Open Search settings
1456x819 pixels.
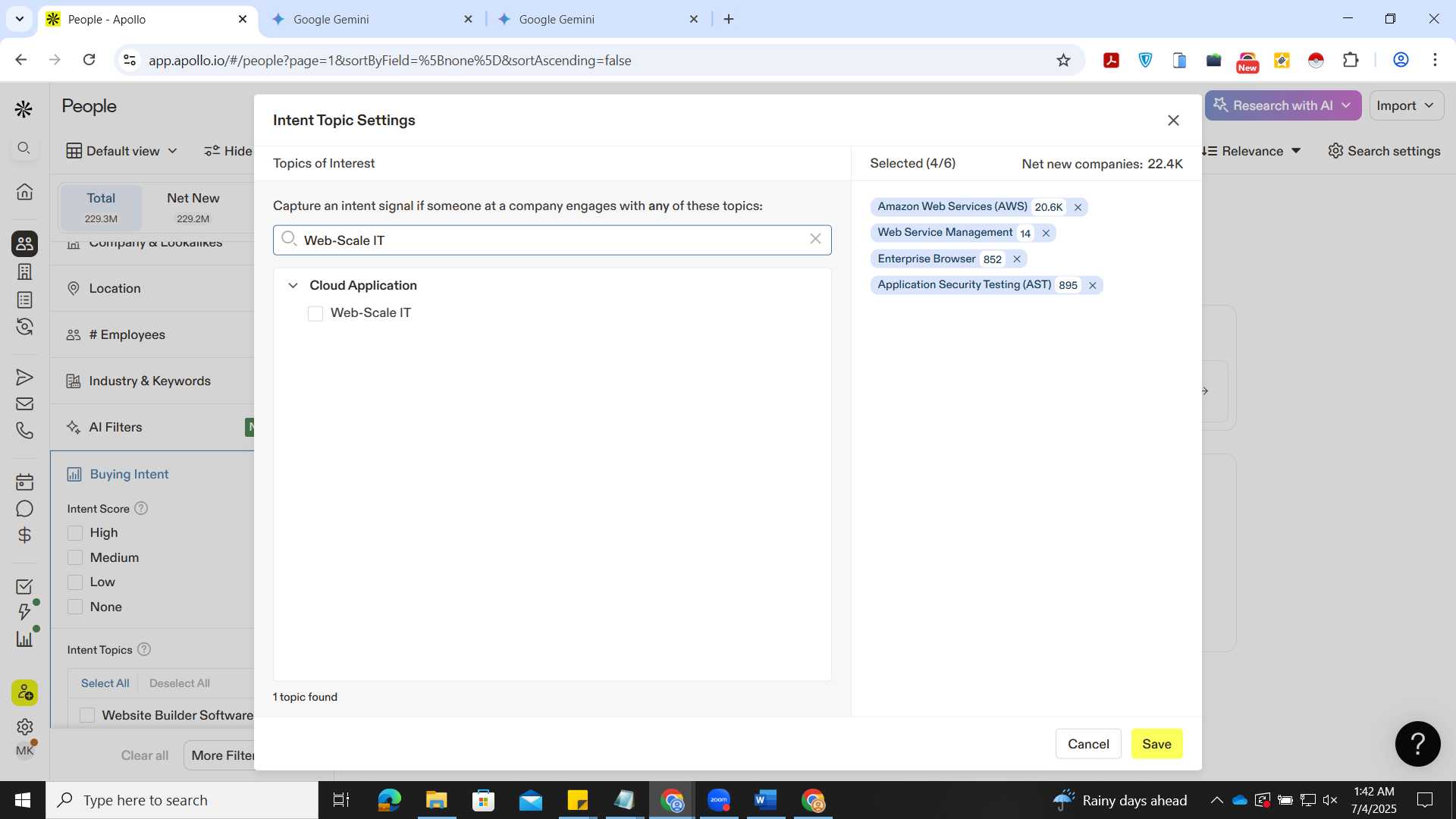[x=1384, y=151]
